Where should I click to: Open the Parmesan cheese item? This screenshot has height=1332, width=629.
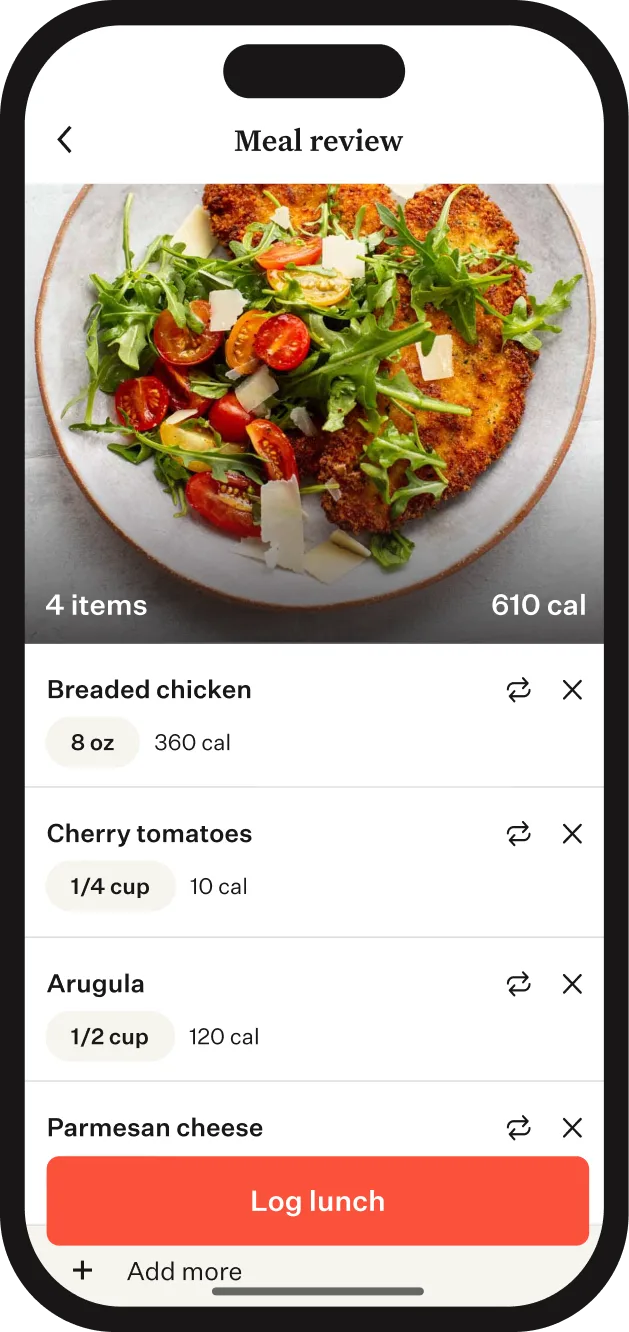tap(155, 1128)
